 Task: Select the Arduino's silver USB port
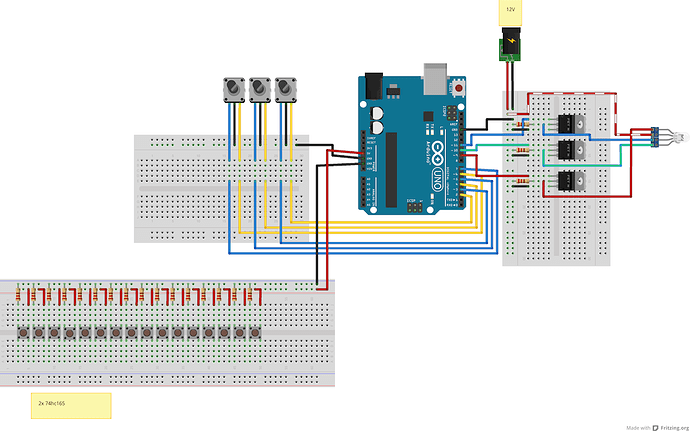point(435,79)
